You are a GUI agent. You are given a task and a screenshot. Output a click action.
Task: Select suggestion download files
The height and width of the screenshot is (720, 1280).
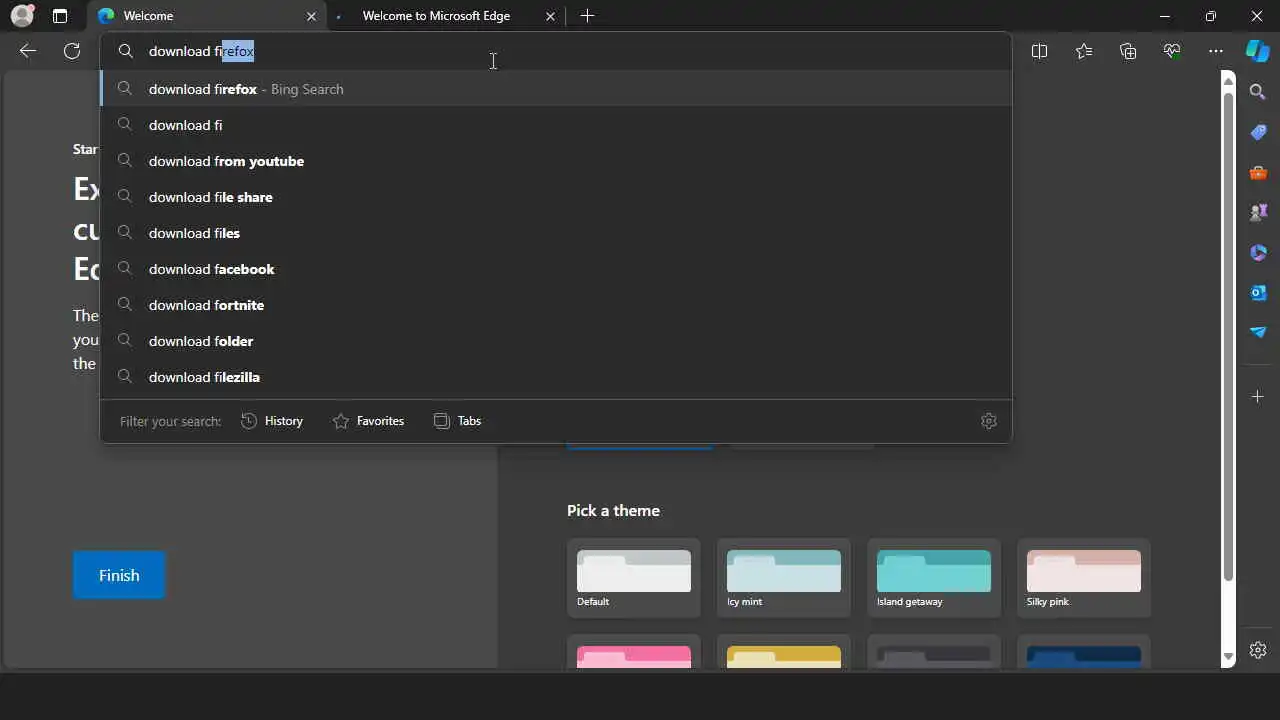556,233
